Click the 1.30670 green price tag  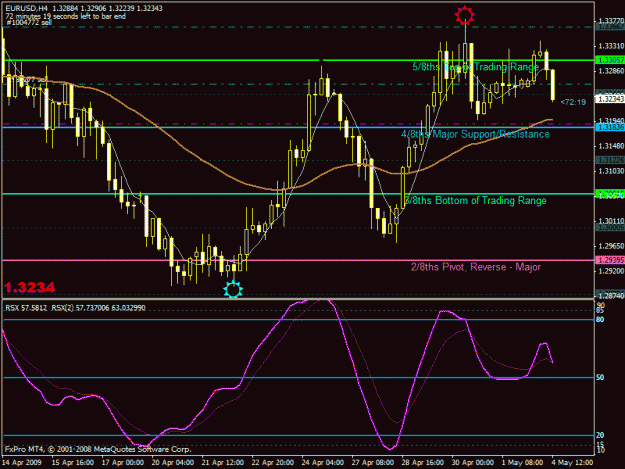pos(610,194)
